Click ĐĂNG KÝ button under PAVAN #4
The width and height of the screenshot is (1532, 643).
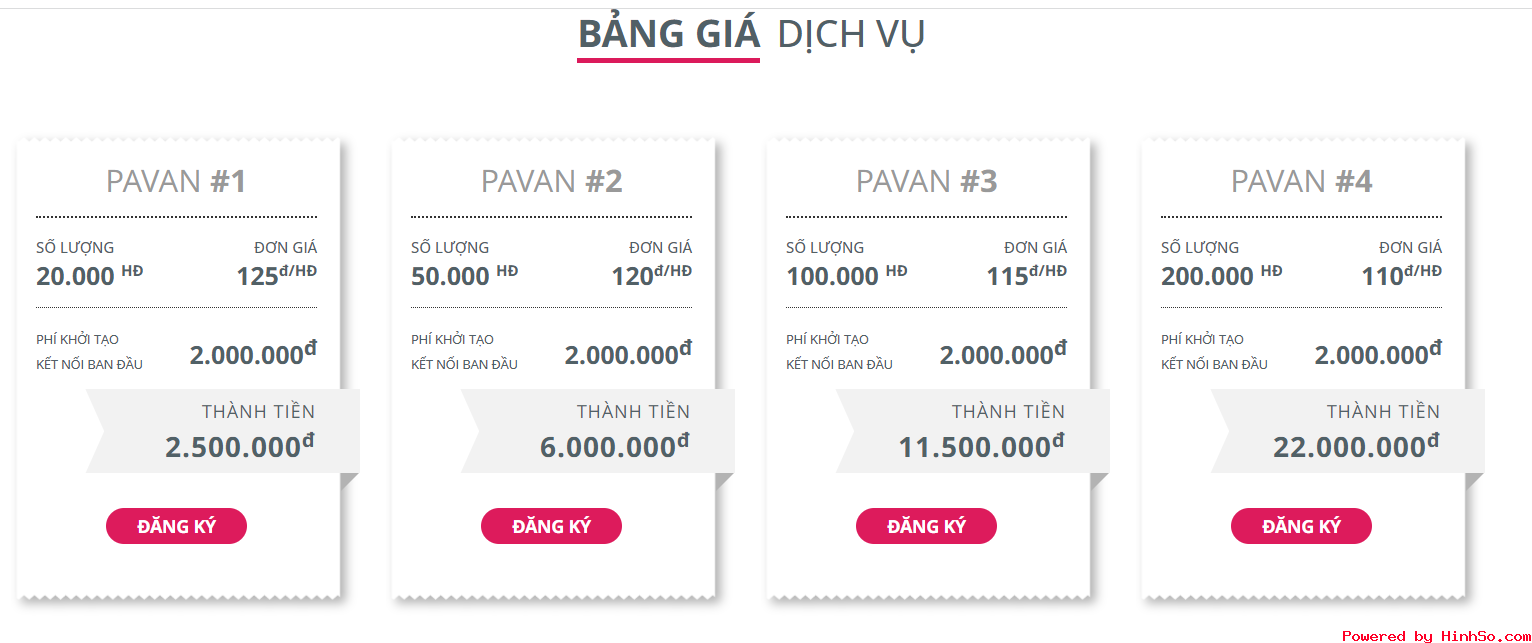[x=1301, y=526]
